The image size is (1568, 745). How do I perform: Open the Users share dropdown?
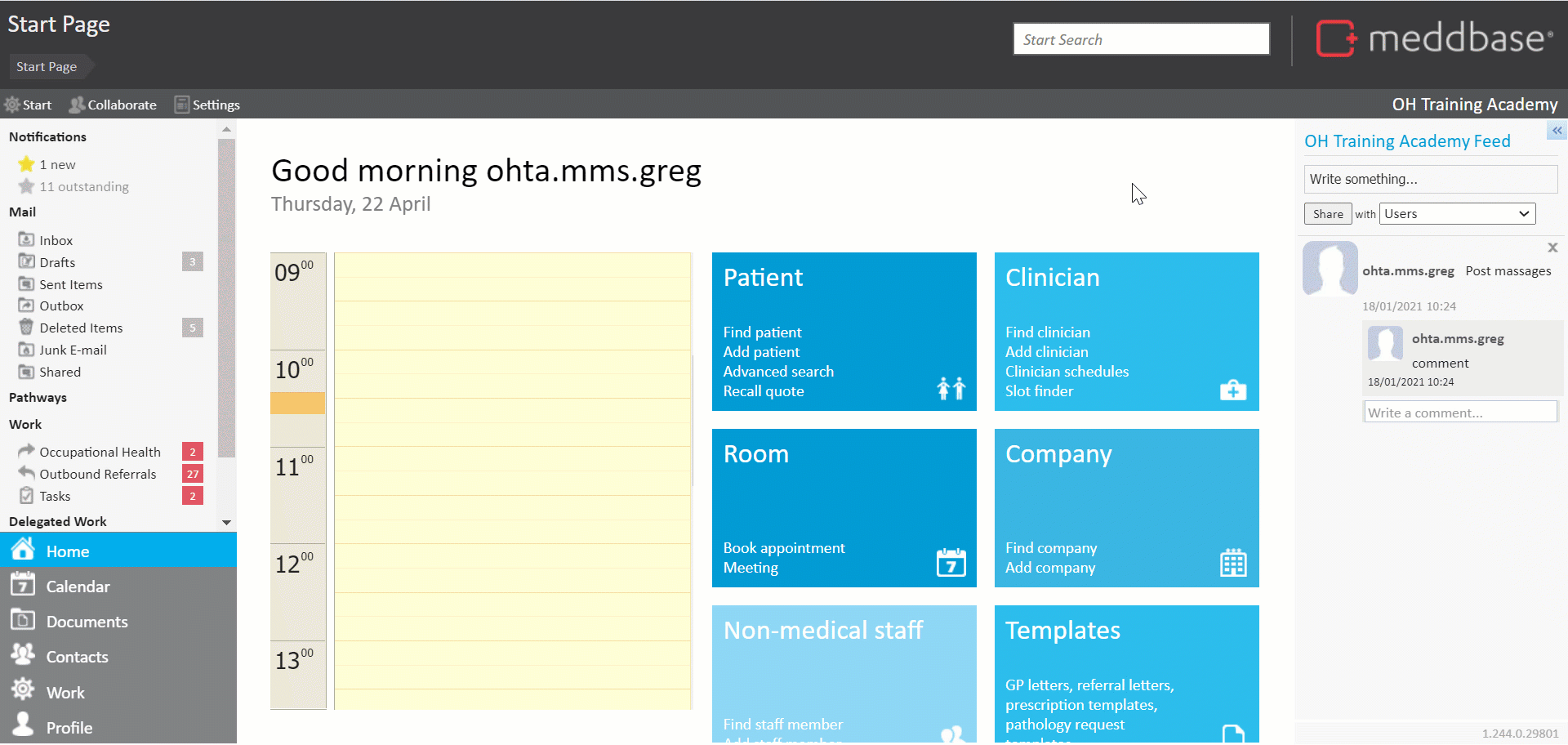point(1457,214)
